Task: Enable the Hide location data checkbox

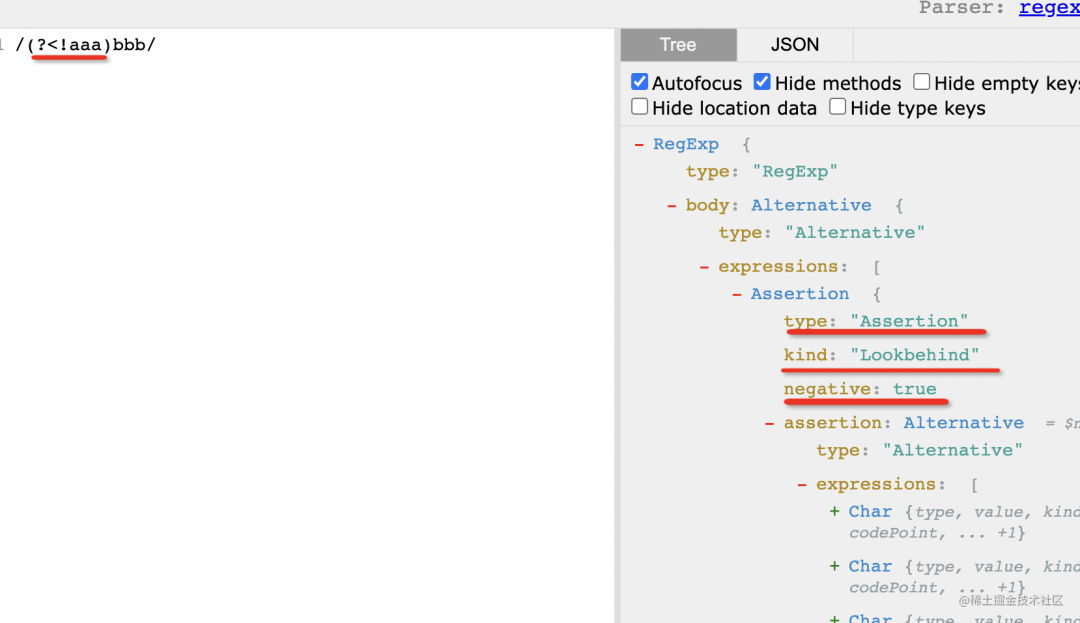Action: 639,107
